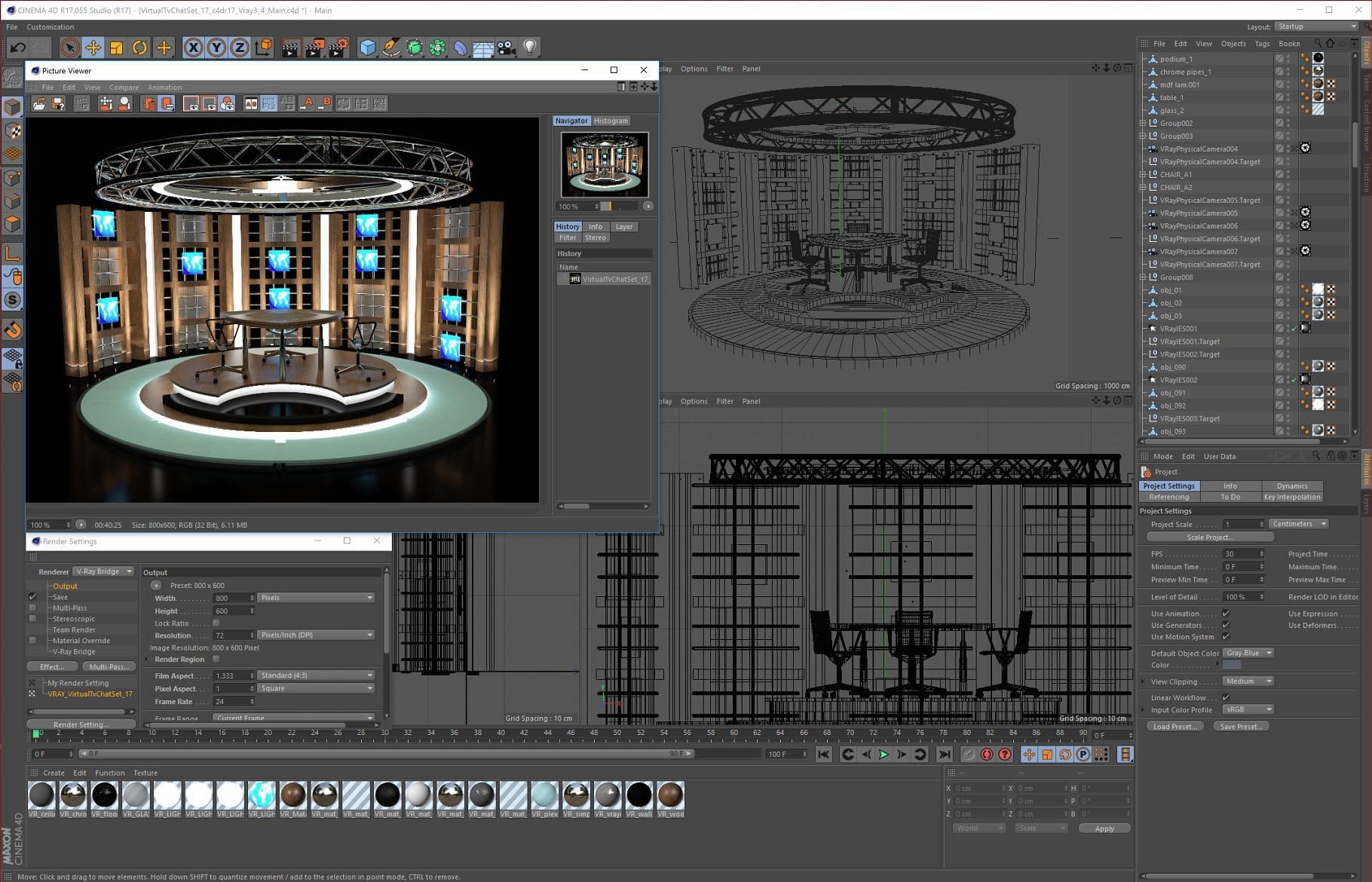The height and width of the screenshot is (882, 1372).
Task: Select the Rotate tool
Action: pos(139,48)
